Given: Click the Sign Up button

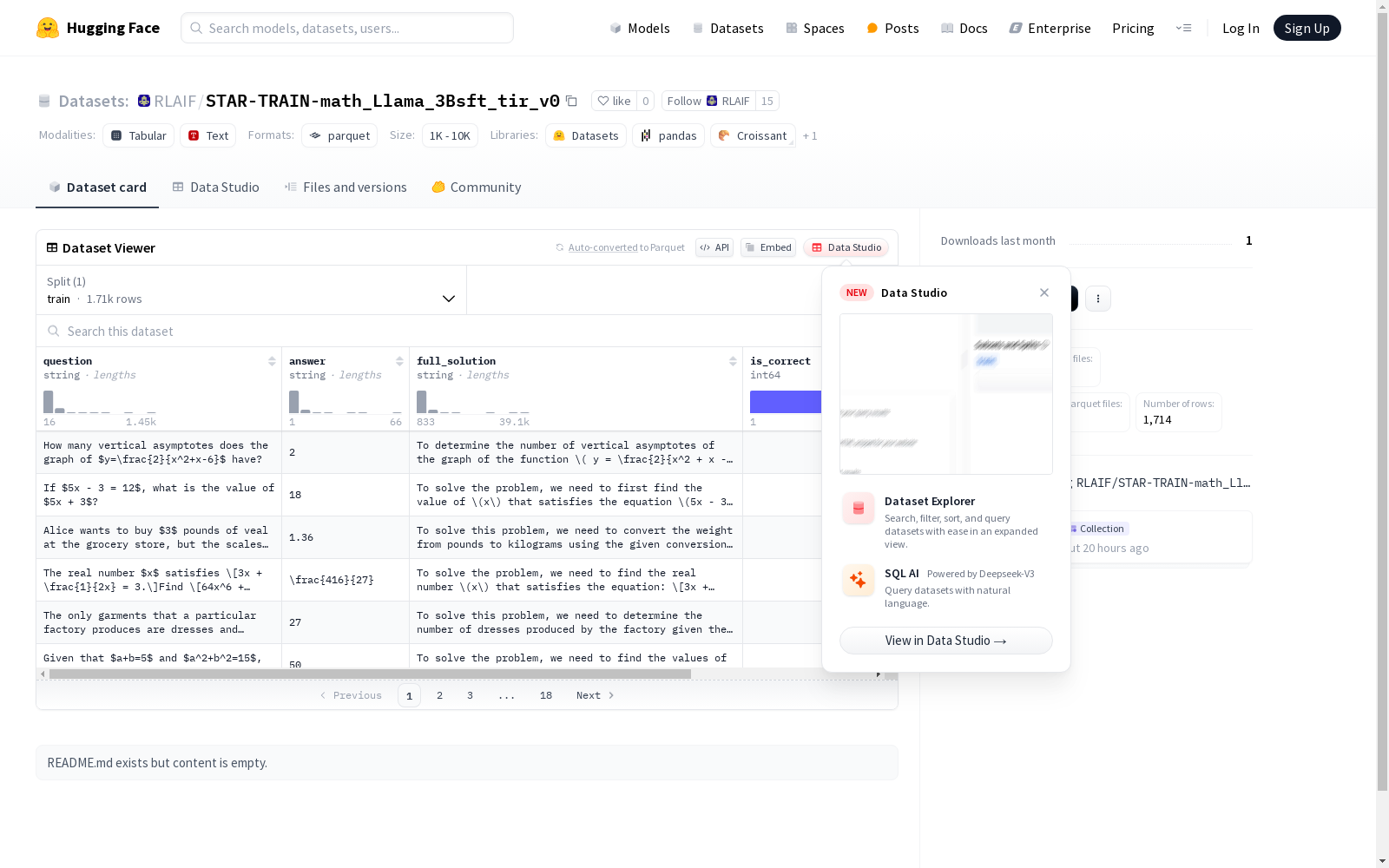Looking at the screenshot, I should tap(1307, 28).
